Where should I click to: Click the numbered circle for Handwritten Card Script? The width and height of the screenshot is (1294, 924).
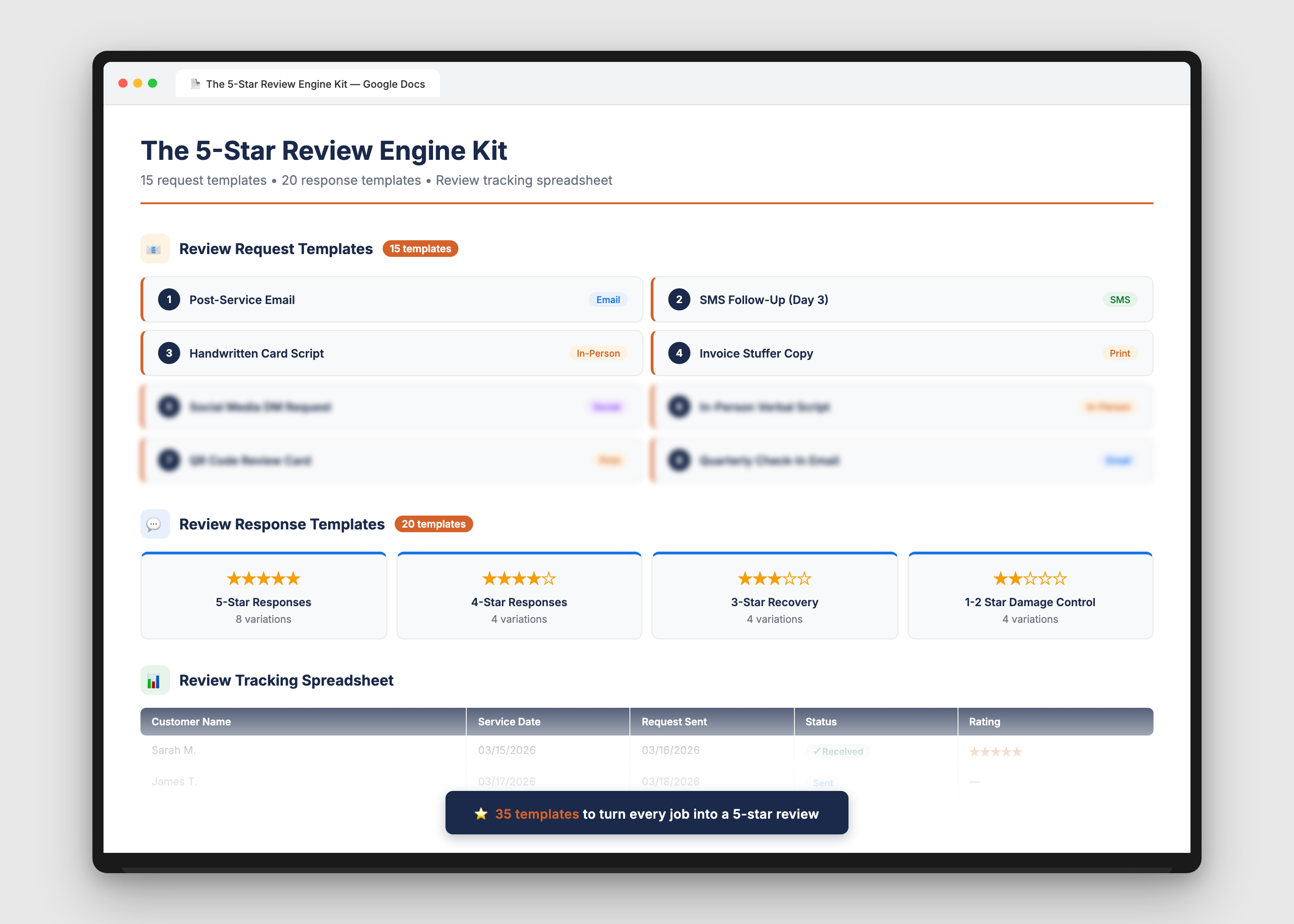pyautogui.click(x=168, y=353)
